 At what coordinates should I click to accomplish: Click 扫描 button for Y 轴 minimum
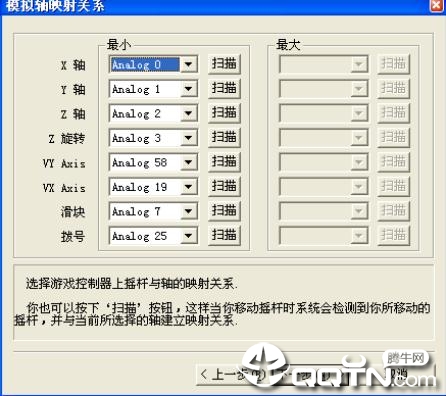[224, 88]
